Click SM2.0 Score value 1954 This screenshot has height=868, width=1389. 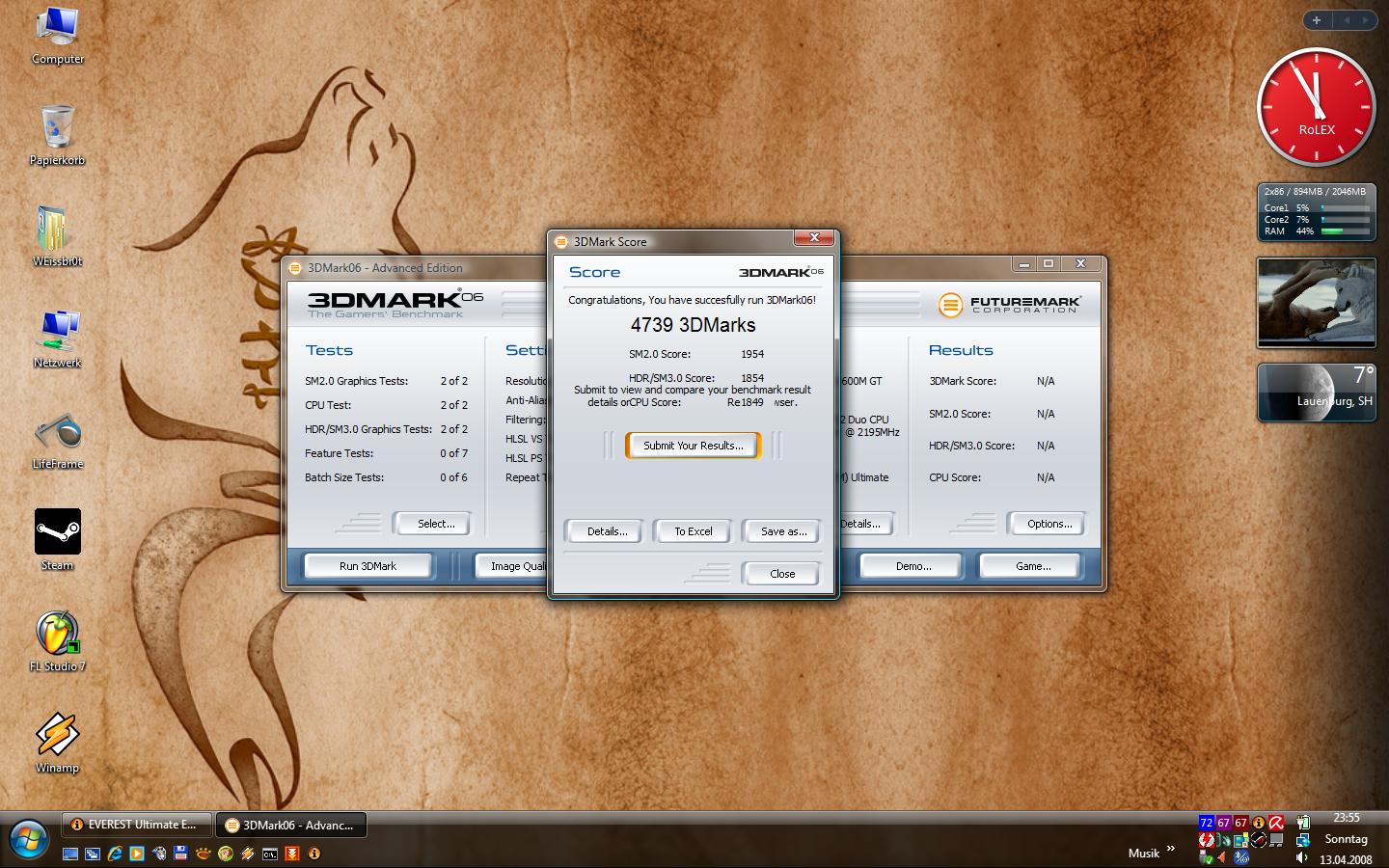pyautogui.click(x=752, y=354)
